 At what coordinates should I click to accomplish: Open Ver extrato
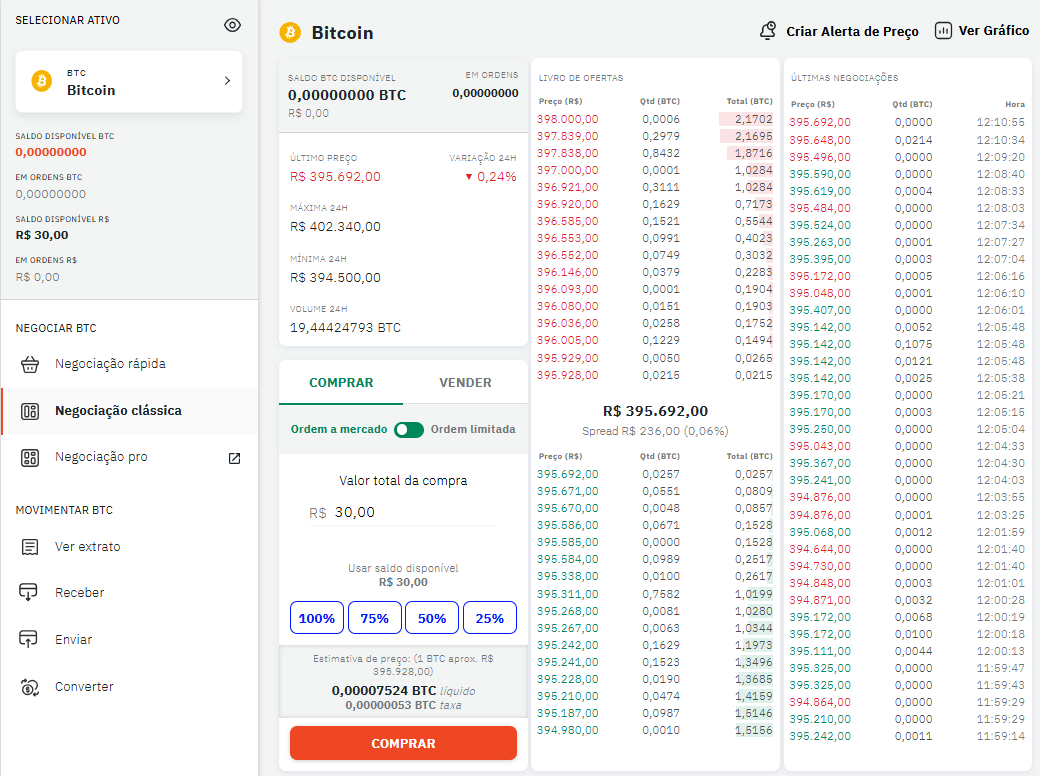click(x=88, y=547)
